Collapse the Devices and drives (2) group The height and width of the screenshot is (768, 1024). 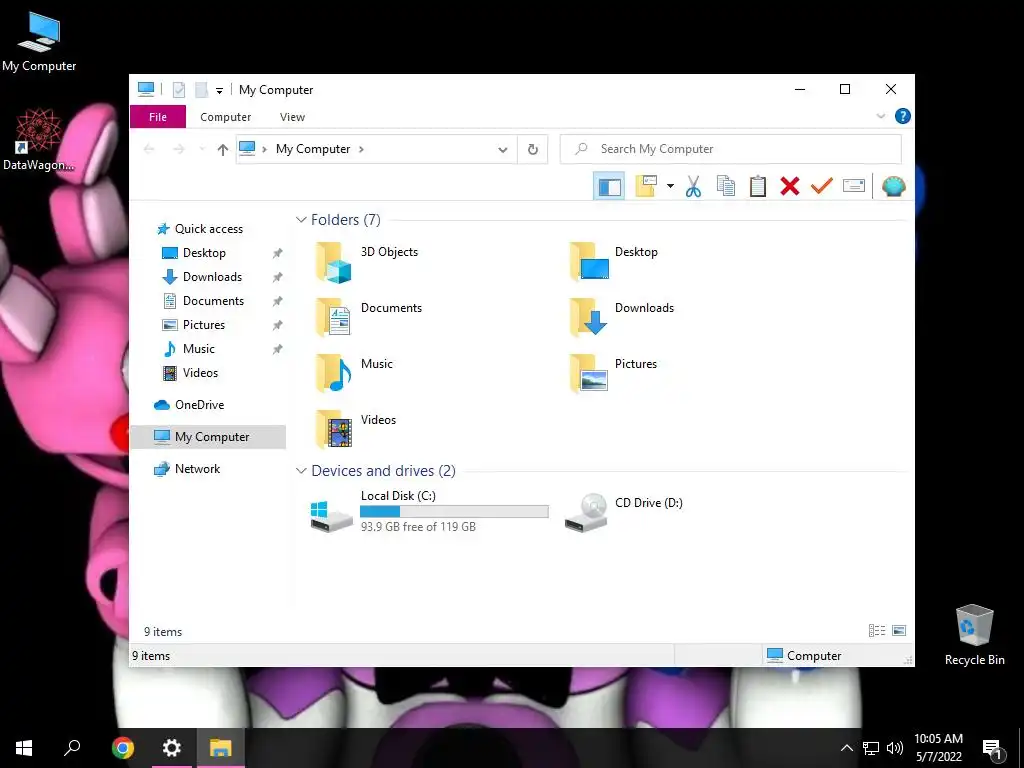point(301,471)
